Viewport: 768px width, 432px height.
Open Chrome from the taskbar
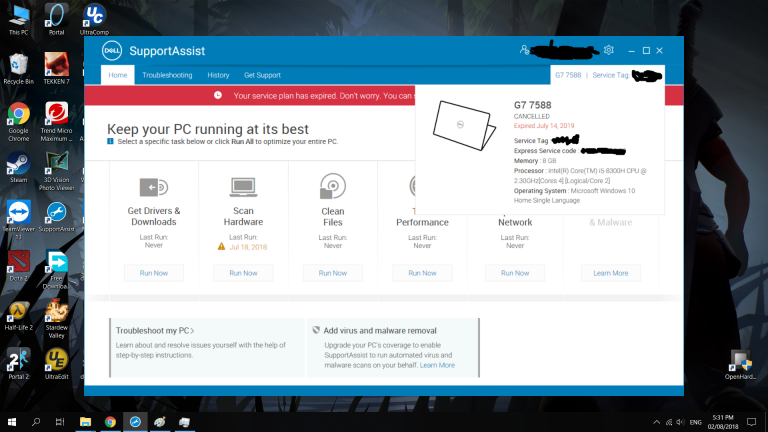(x=110, y=422)
